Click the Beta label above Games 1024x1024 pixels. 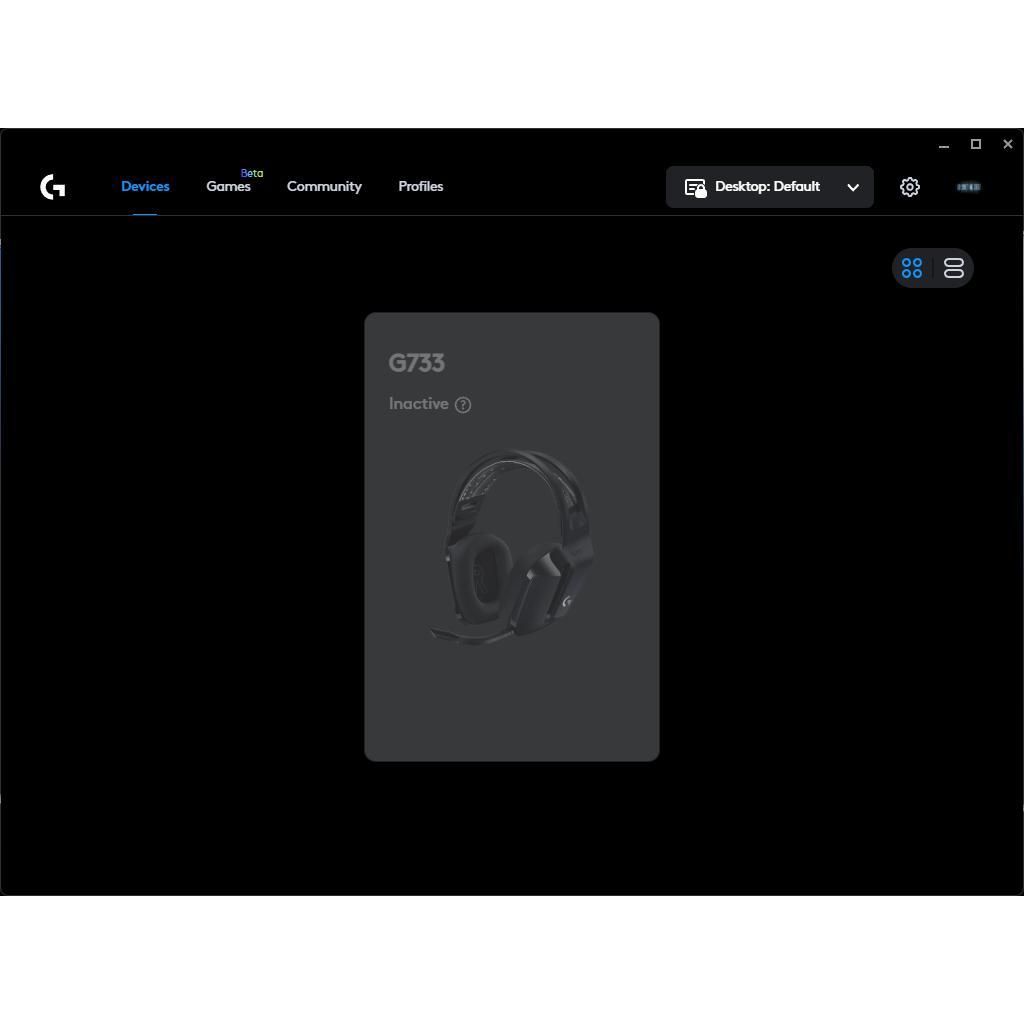pos(252,173)
